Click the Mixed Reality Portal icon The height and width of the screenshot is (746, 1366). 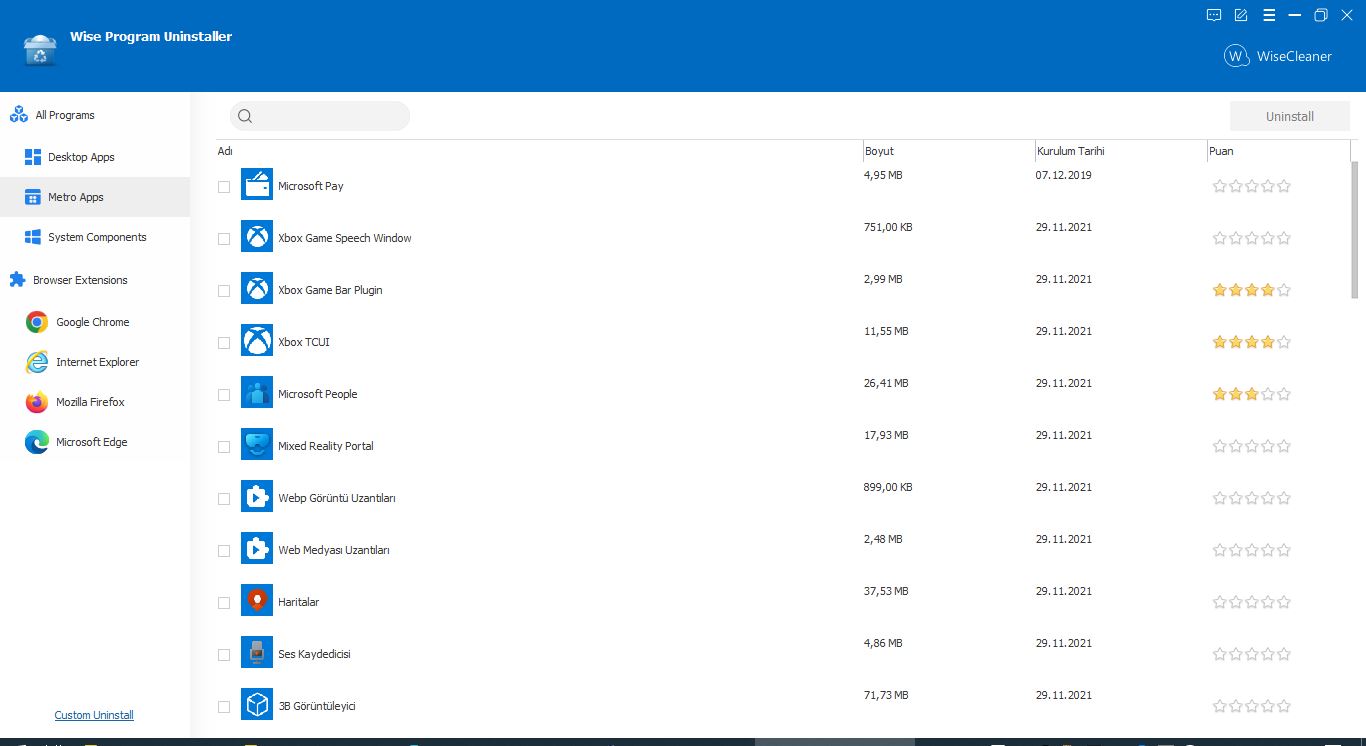257,446
